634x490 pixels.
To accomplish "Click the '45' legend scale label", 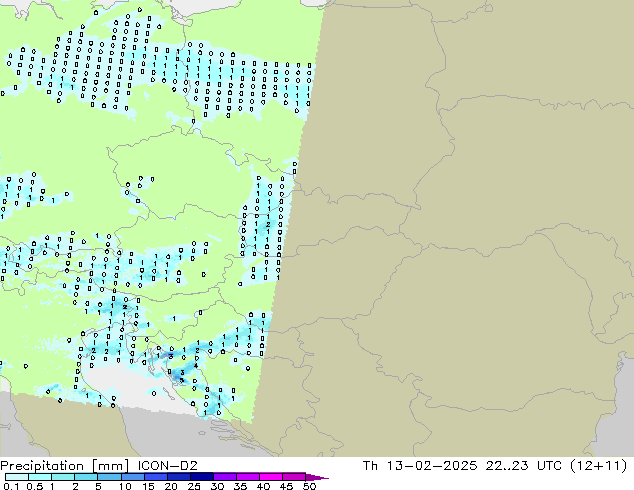I will pyautogui.click(x=286, y=486).
